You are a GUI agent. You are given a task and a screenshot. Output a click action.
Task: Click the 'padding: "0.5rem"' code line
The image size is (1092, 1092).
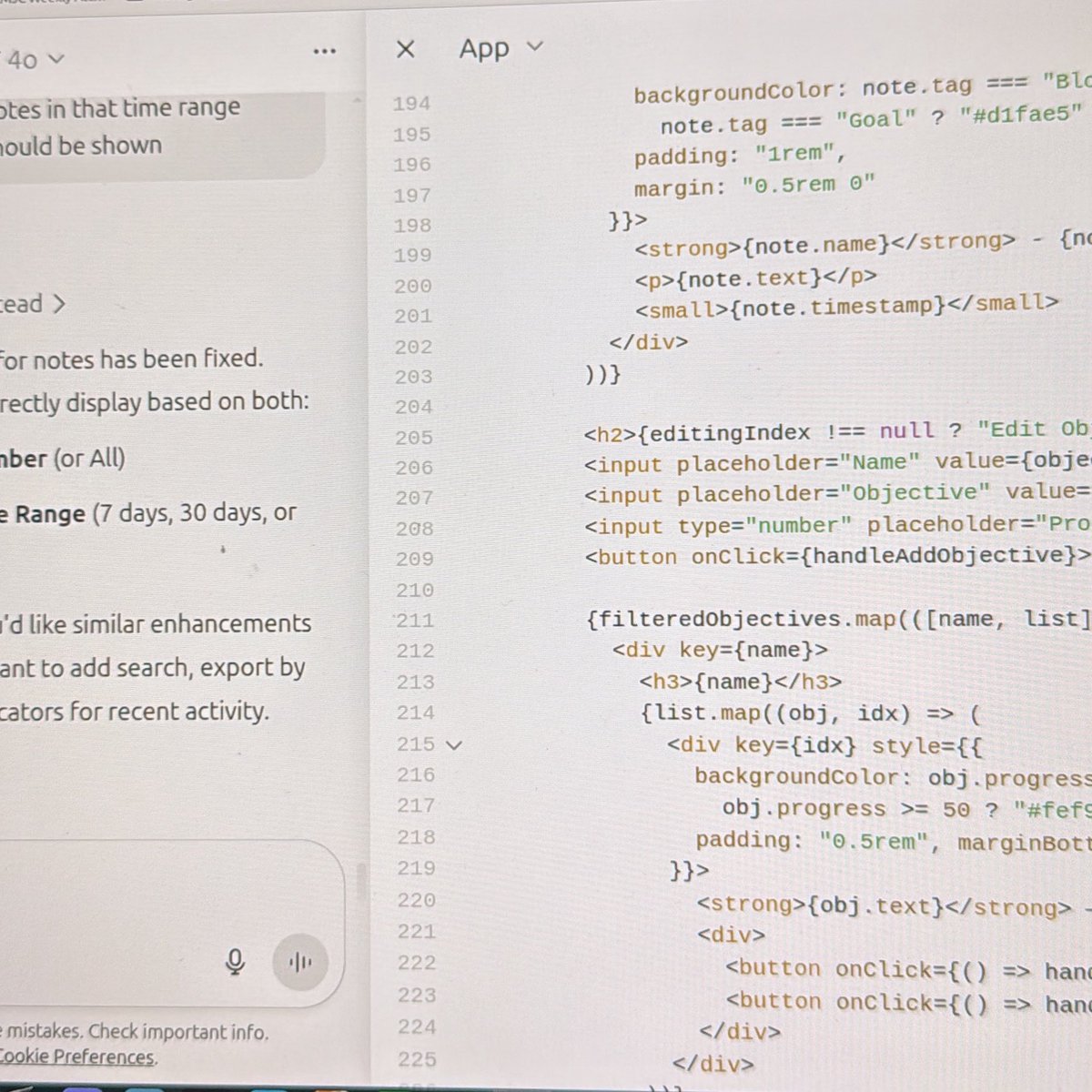point(894,841)
